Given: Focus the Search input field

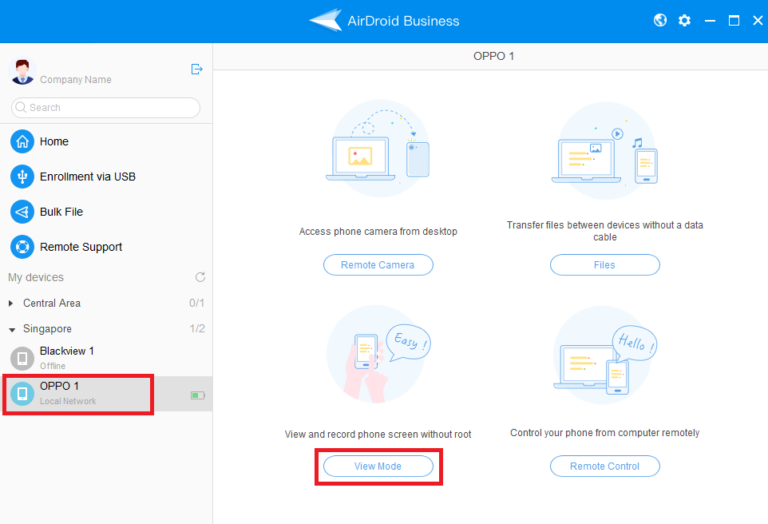Looking at the screenshot, I should [105, 107].
